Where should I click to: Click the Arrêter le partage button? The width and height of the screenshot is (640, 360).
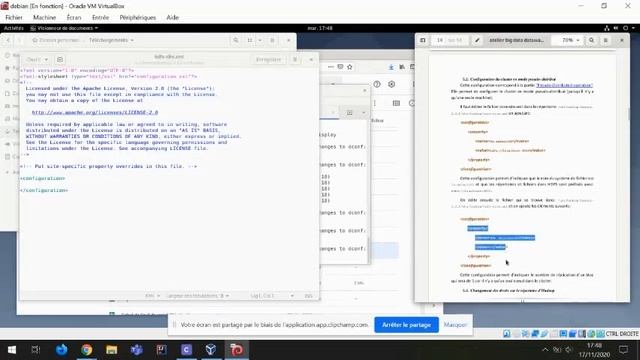[407, 325]
